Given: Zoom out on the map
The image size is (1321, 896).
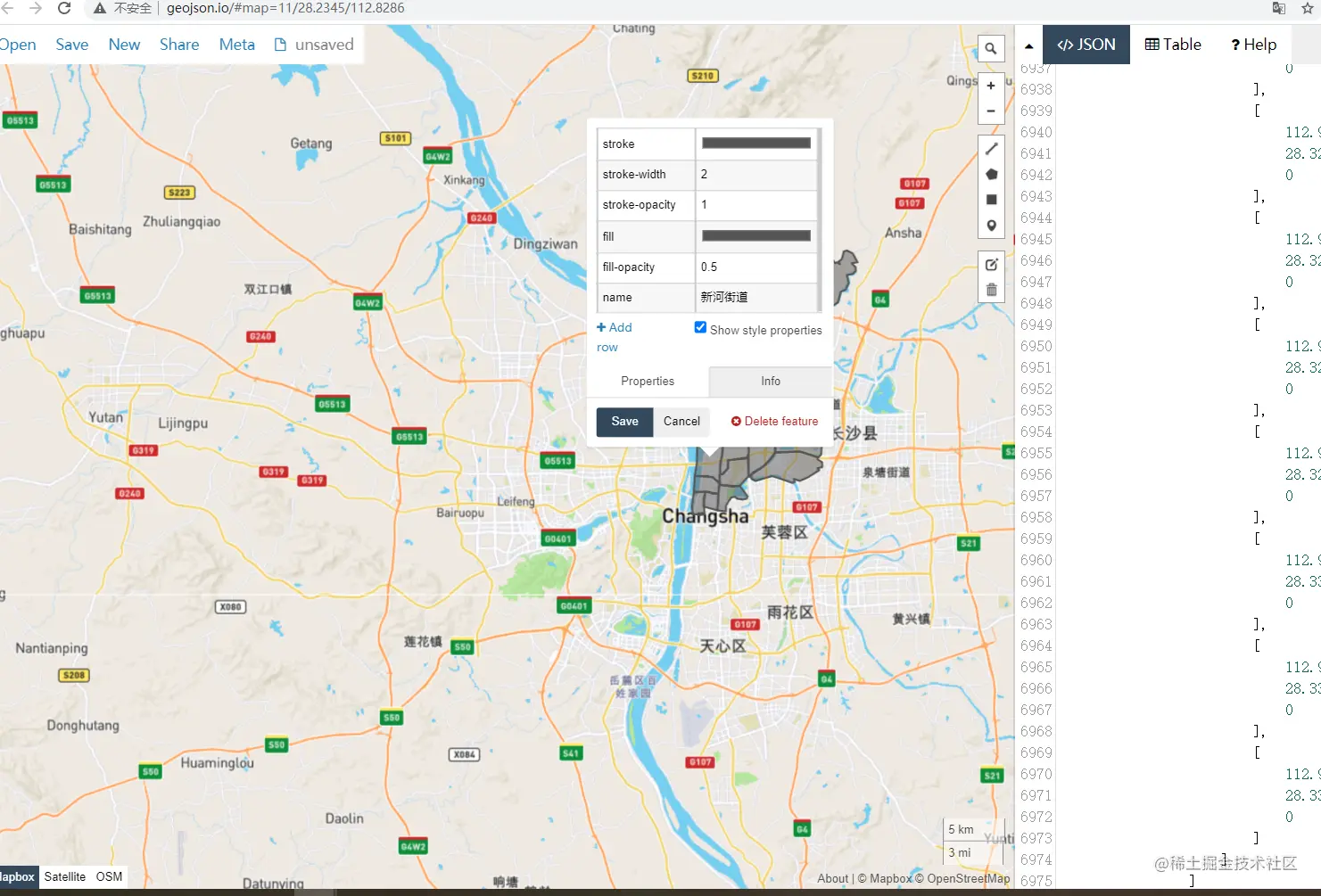Looking at the screenshot, I should point(991,111).
